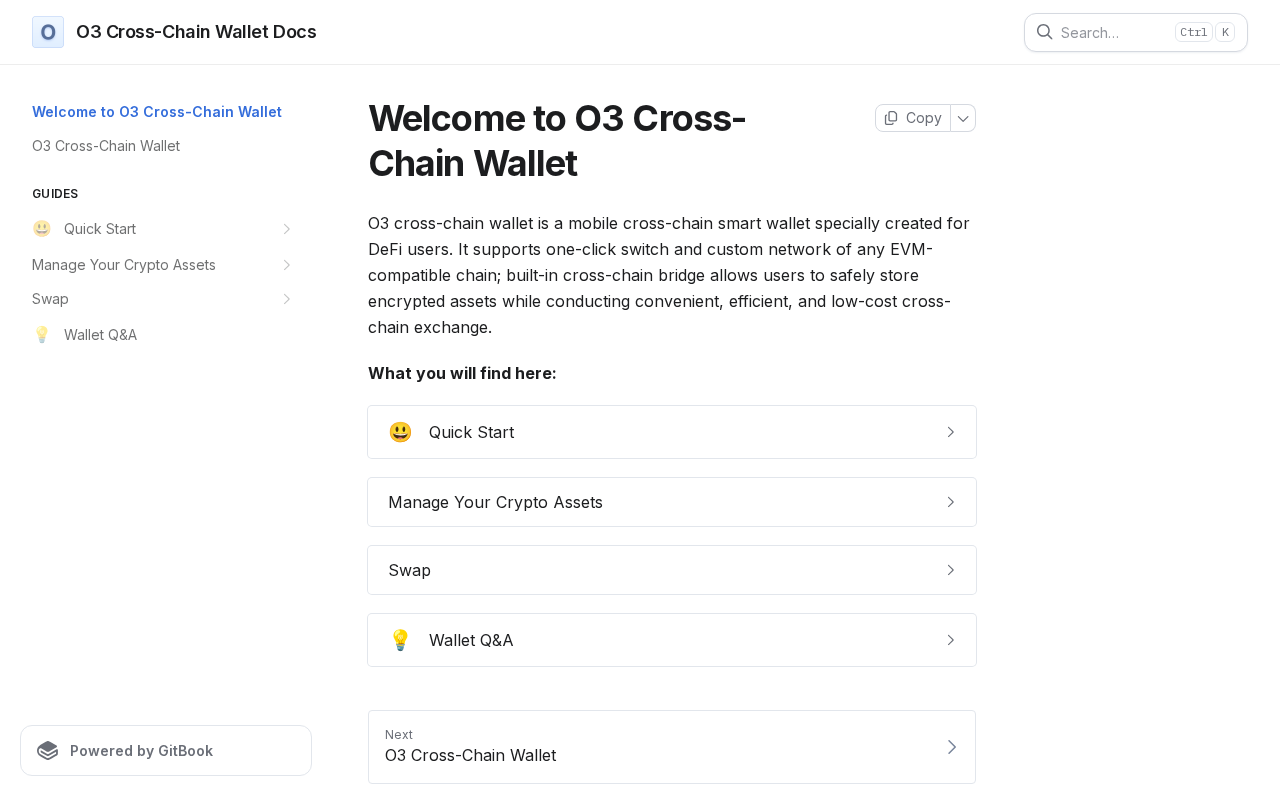Click the search magnifier icon
Image resolution: width=1280 pixels, height=800 pixels.
[x=1044, y=32]
